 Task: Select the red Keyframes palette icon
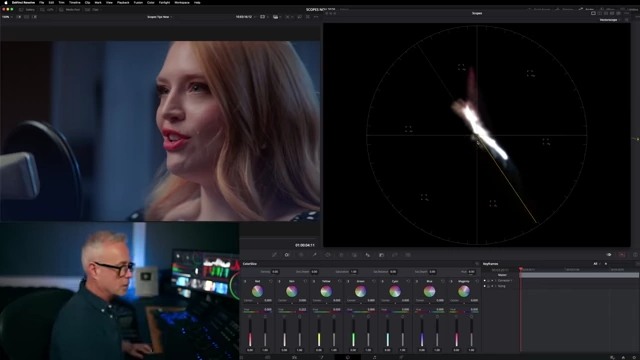(622, 255)
